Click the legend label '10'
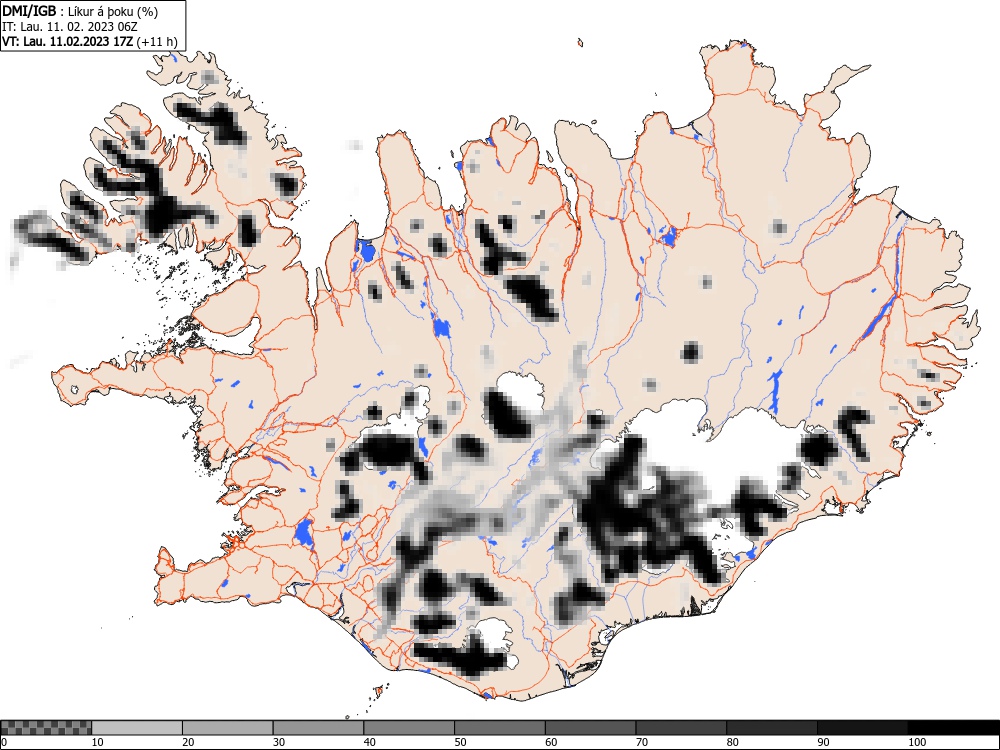This screenshot has height=750, width=1000. (x=98, y=742)
